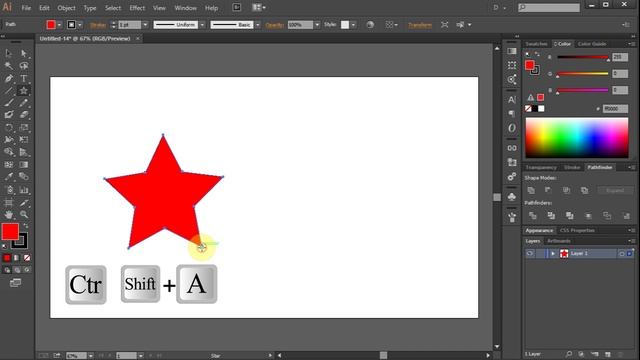Open the Effect menu
640x360 pixels.
coord(137,8)
